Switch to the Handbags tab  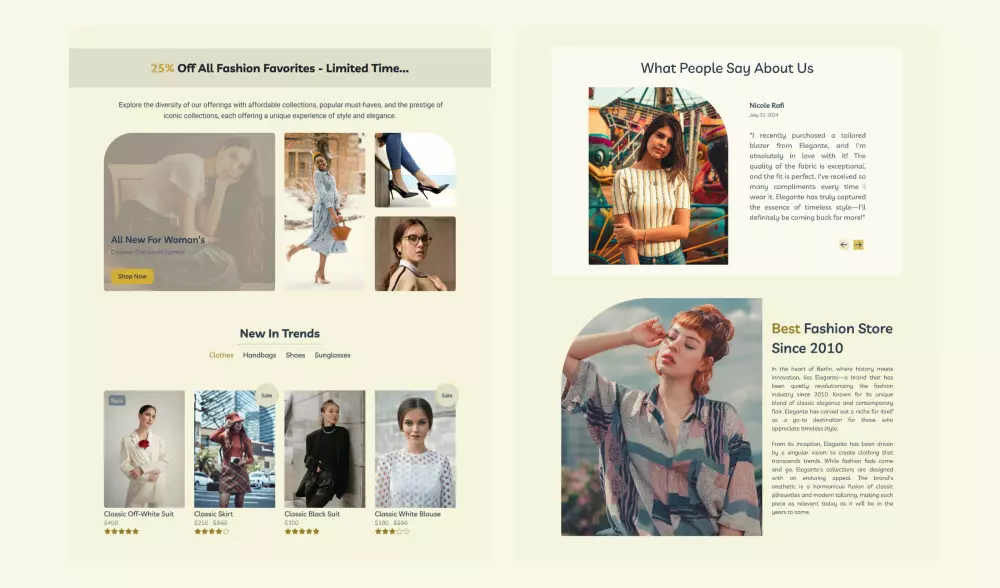pos(260,355)
